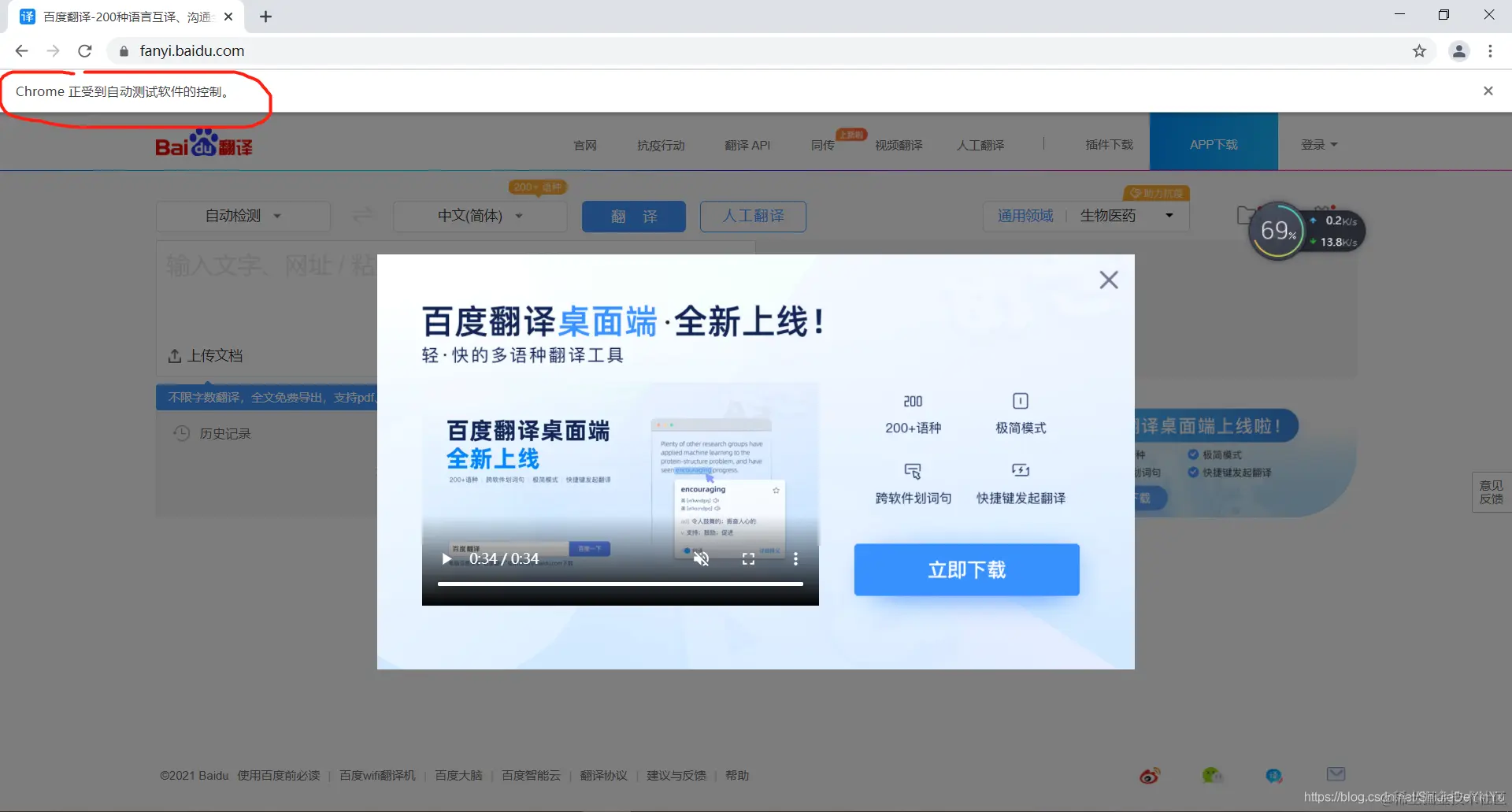
Task: Click the upload document icon
Action: pyautogui.click(x=175, y=356)
